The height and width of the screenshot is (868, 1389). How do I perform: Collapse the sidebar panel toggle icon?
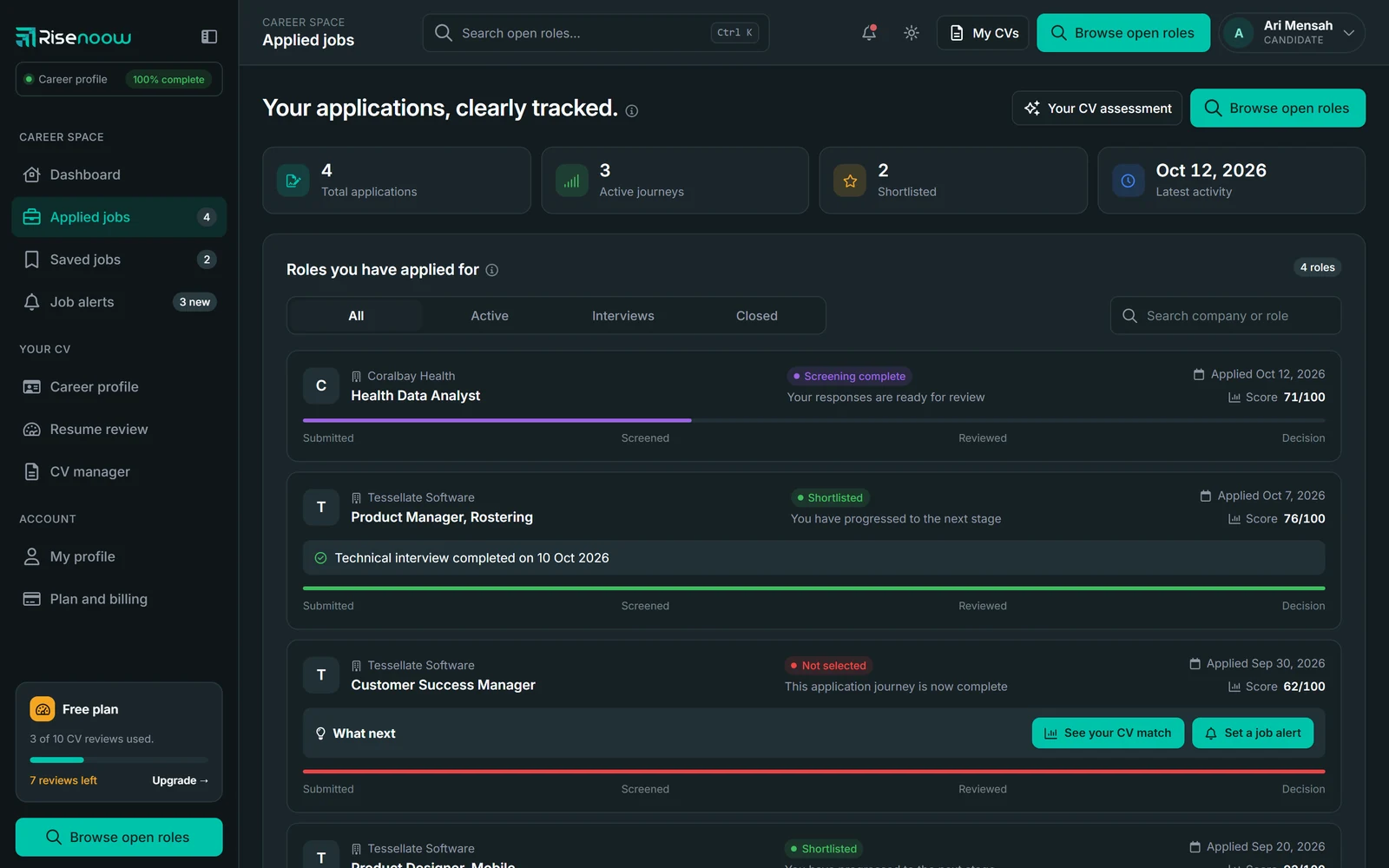coord(209,36)
